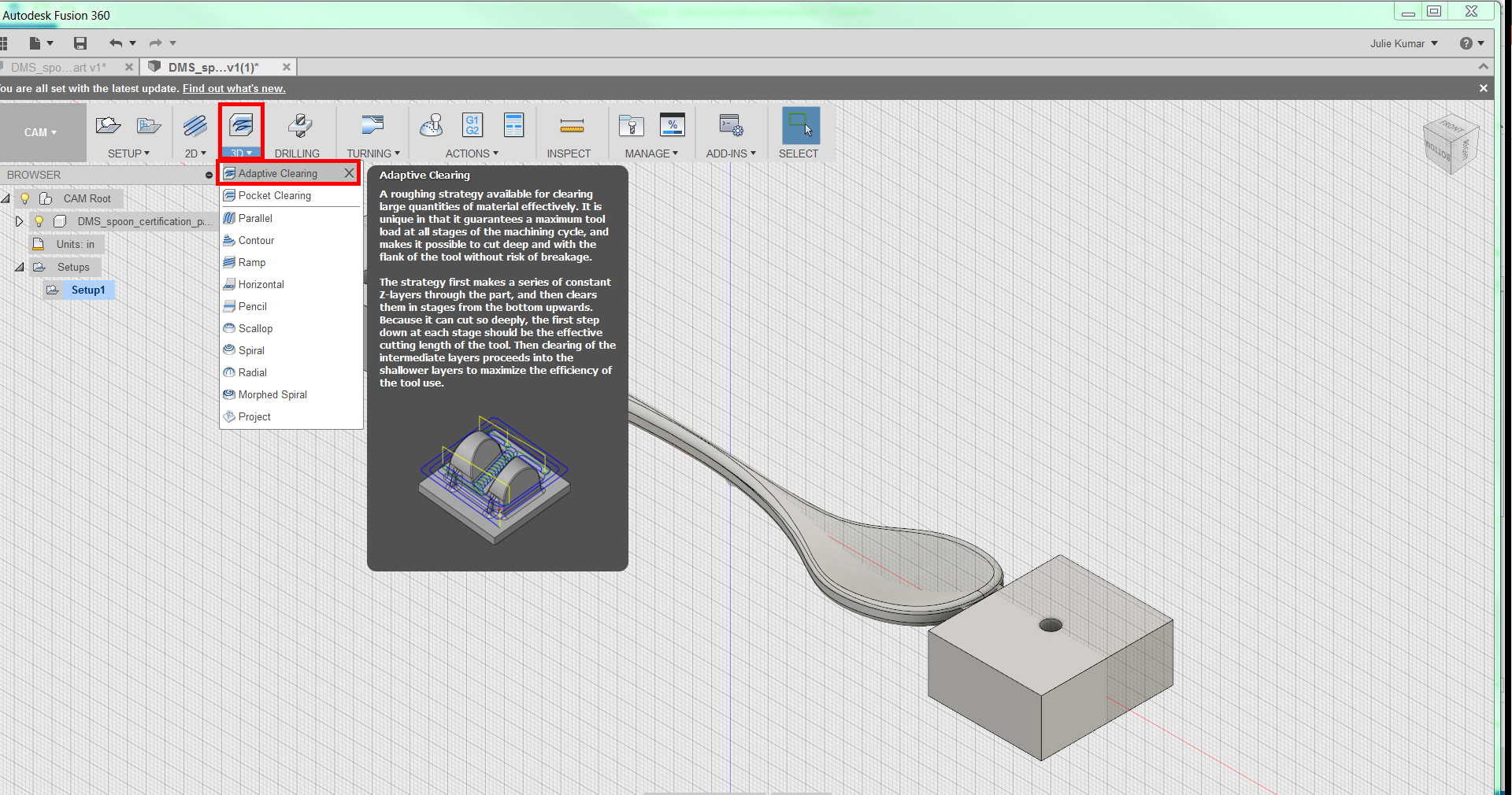Remove Adaptive Clearing toolbar pin X
Image resolution: width=1512 pixels, height=795 pixels.
349,173
